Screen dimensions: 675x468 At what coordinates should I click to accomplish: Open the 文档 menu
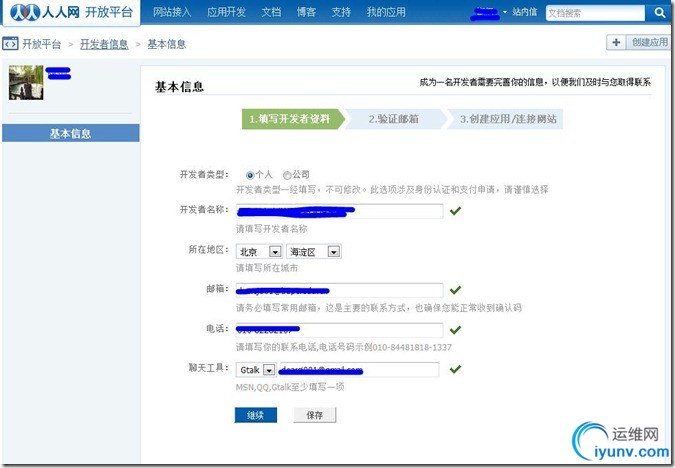coord(271,12)
